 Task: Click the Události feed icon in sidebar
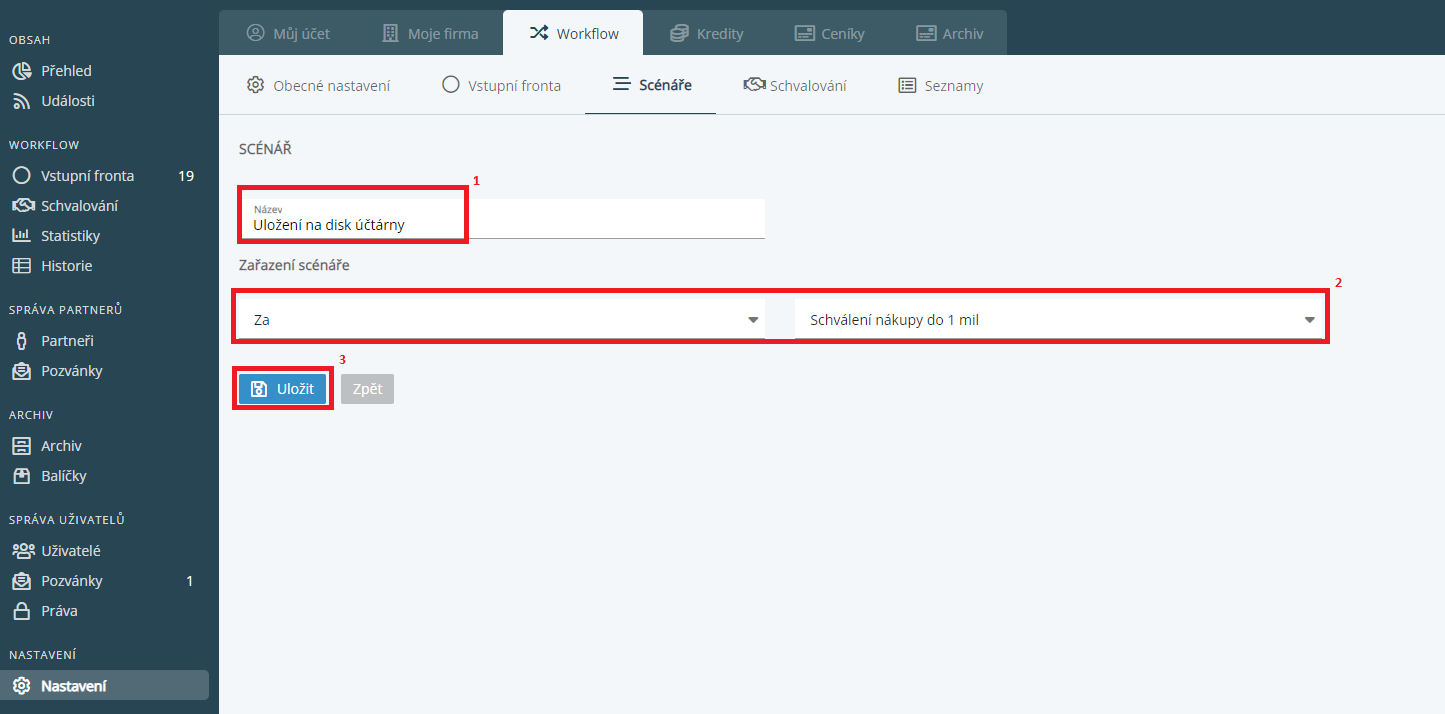(21, 101)
